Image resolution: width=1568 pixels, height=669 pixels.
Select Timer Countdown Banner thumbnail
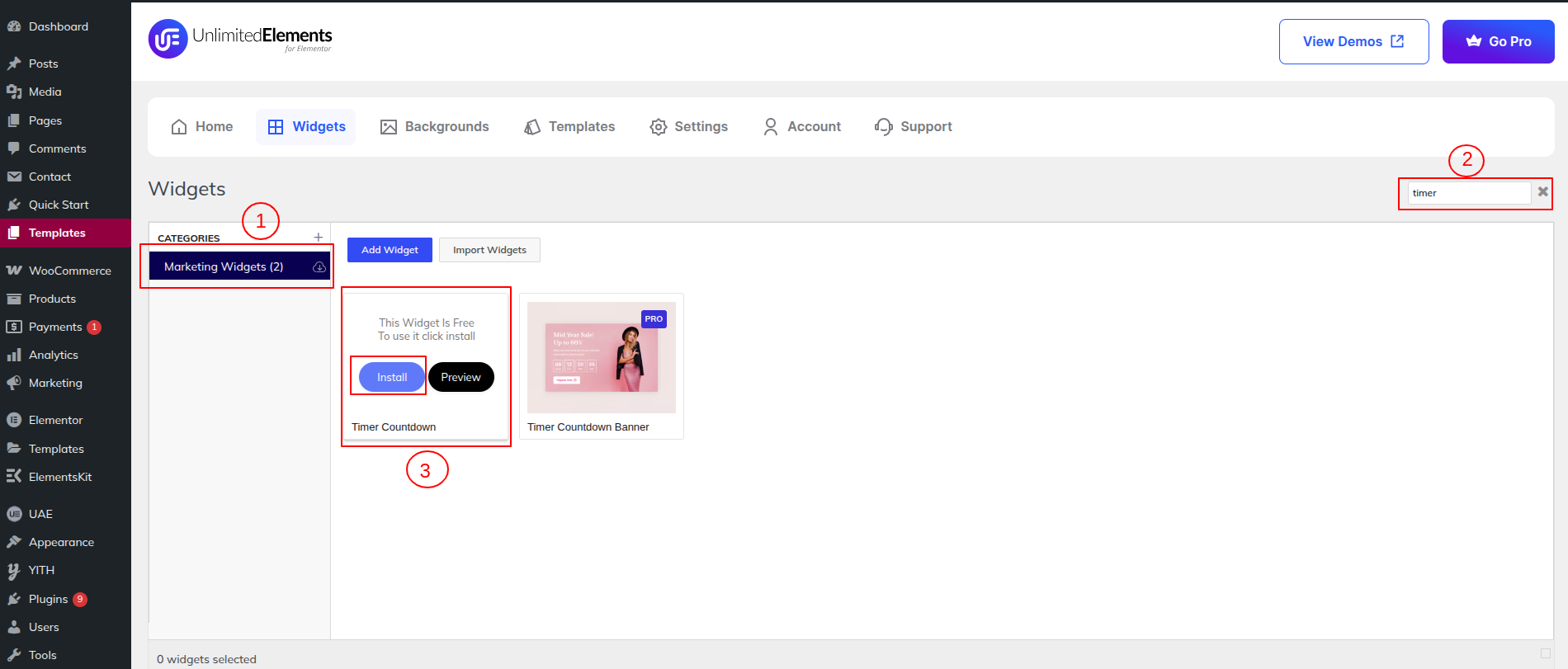[601, 357]
